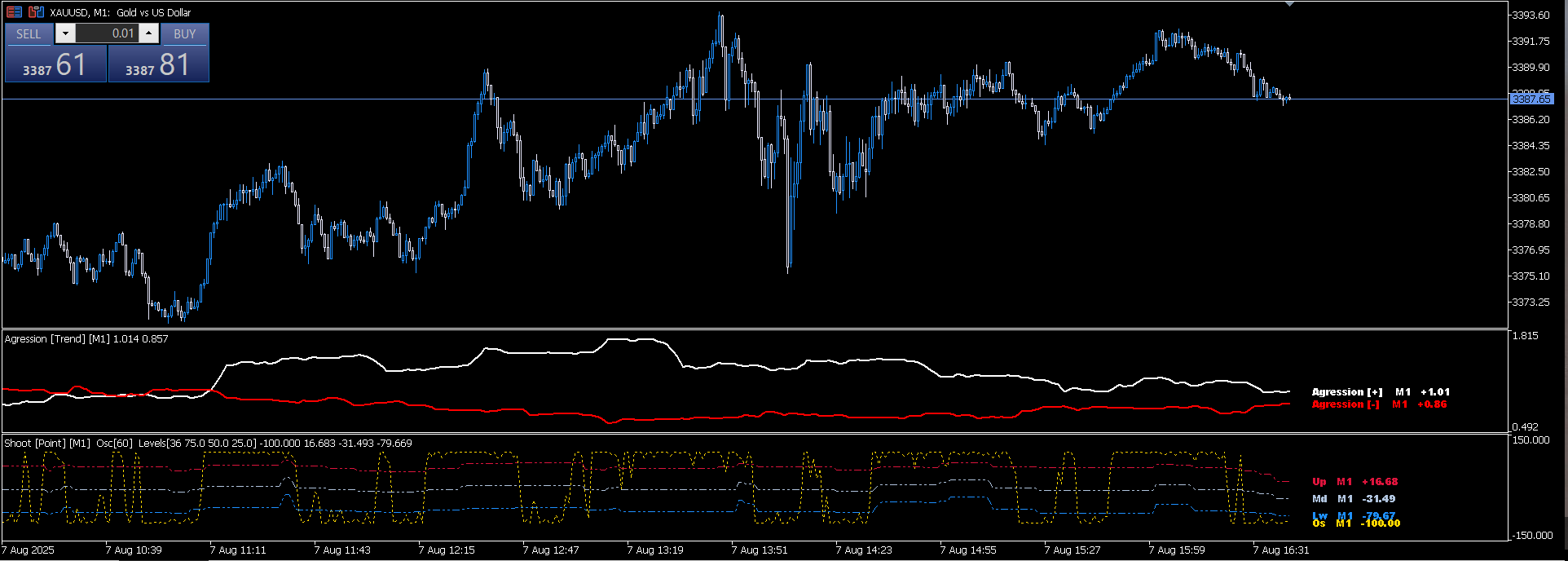This screenshot has width=1568, height=561.
Task: Click the 150.000 oscillator scale value
Action: (1531, 440)
